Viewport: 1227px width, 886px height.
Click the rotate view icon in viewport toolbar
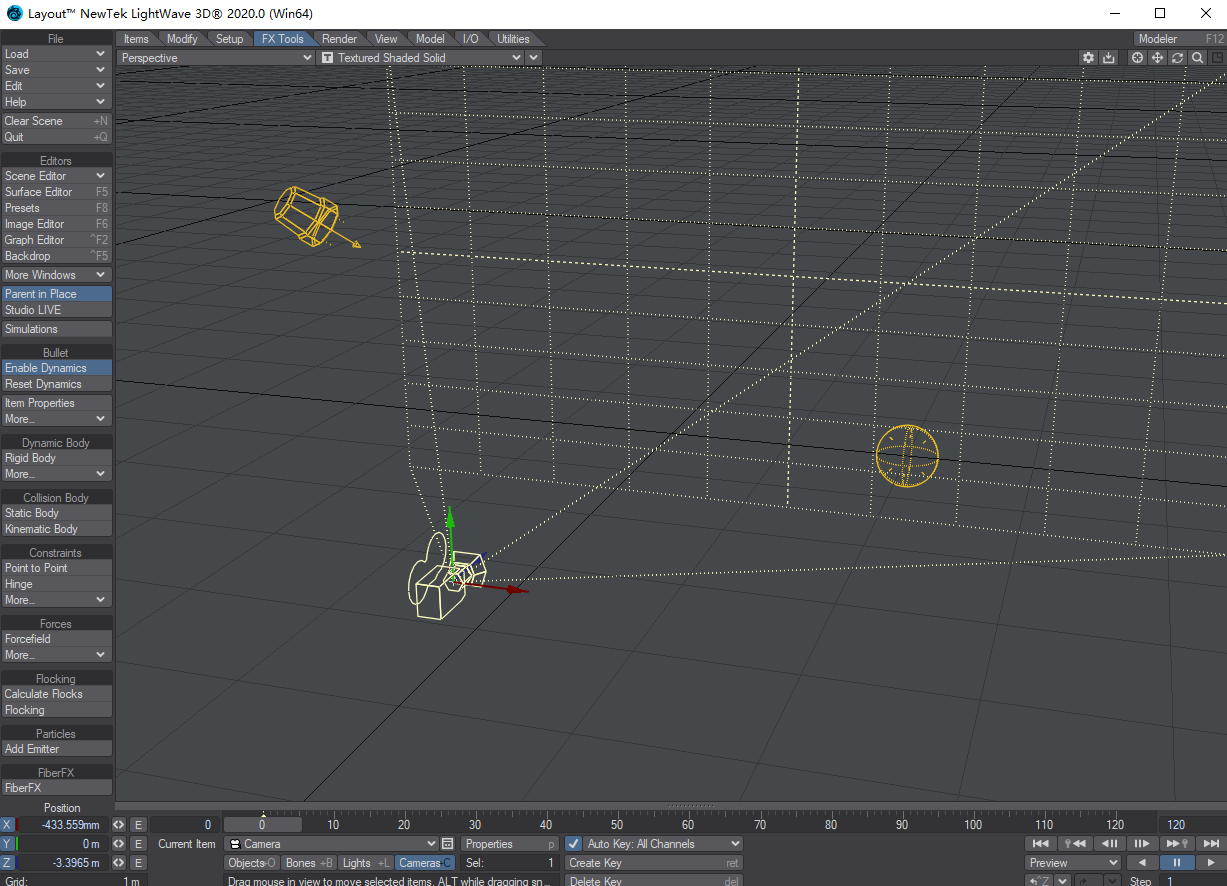[1177, 57]
